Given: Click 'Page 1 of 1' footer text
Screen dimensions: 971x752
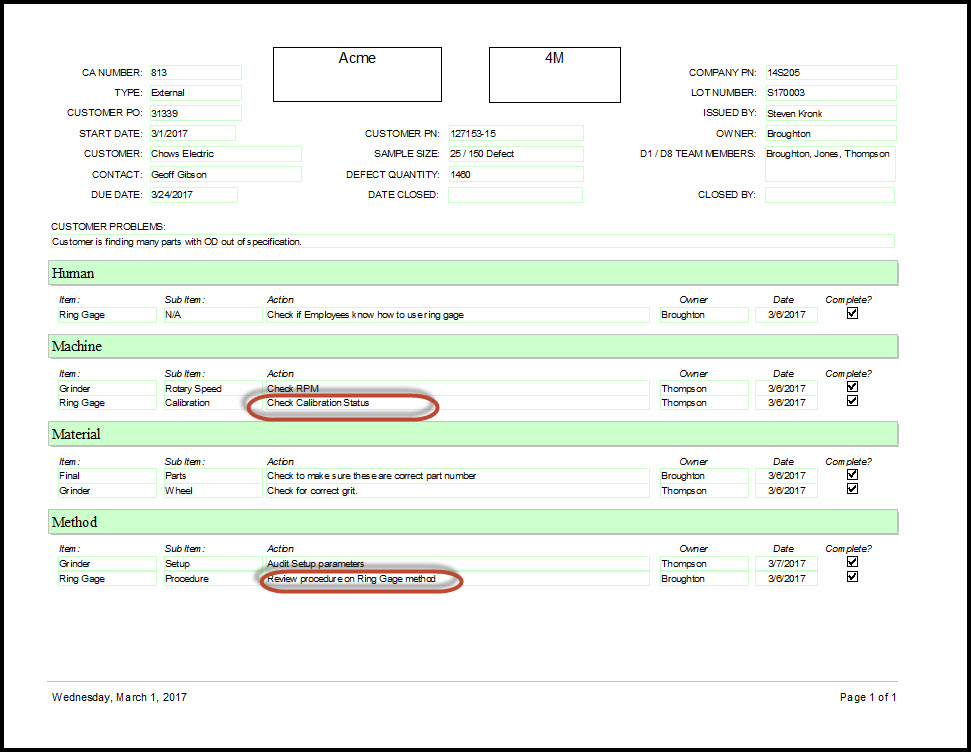Looking at the screenshot, I should click(x=868, y=697).
